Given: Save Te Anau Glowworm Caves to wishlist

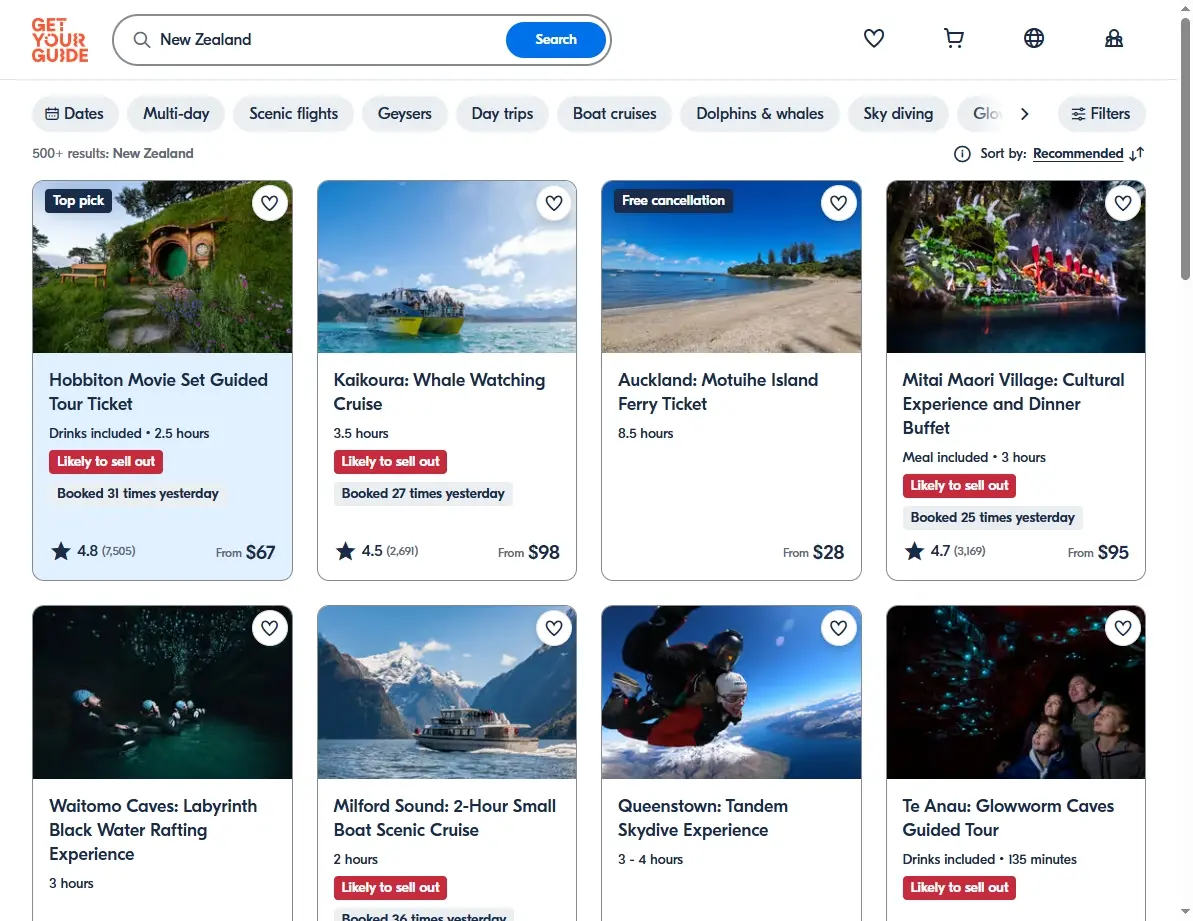Looking at the screenshot, I should [1123, 628].
